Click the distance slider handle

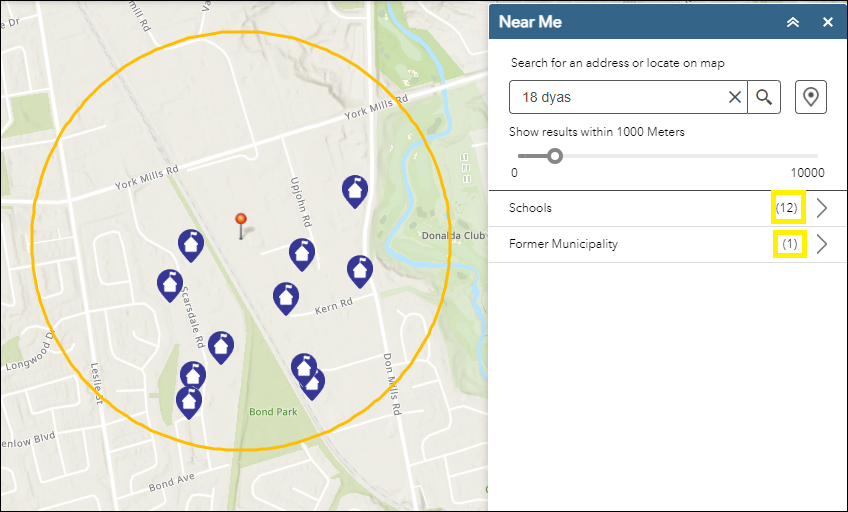point(554,156)
